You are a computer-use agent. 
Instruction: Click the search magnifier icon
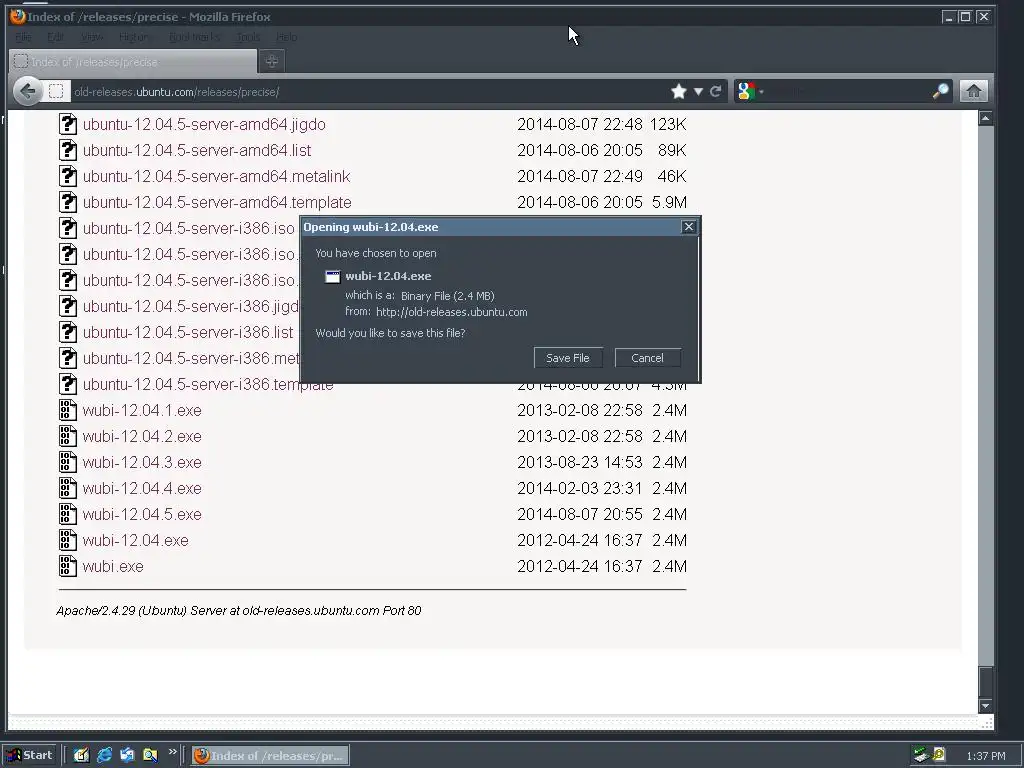pyautogui.click(x=940, y=91)
